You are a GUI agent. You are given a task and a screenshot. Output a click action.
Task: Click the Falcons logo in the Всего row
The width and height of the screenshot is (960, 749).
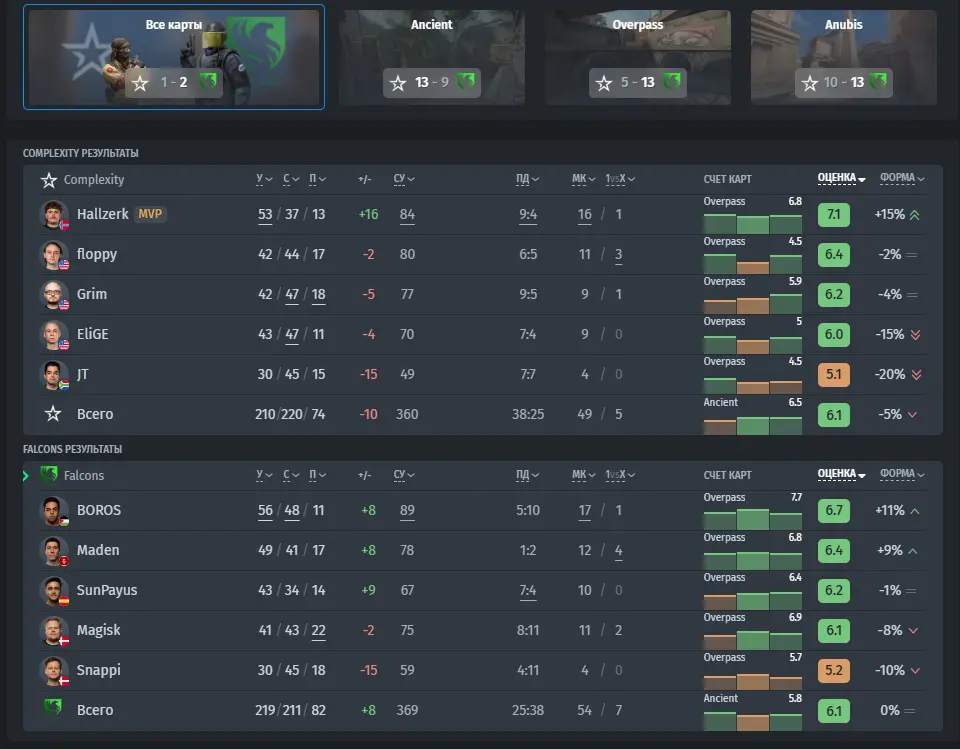pyautogui.click(x=53, y=708)
